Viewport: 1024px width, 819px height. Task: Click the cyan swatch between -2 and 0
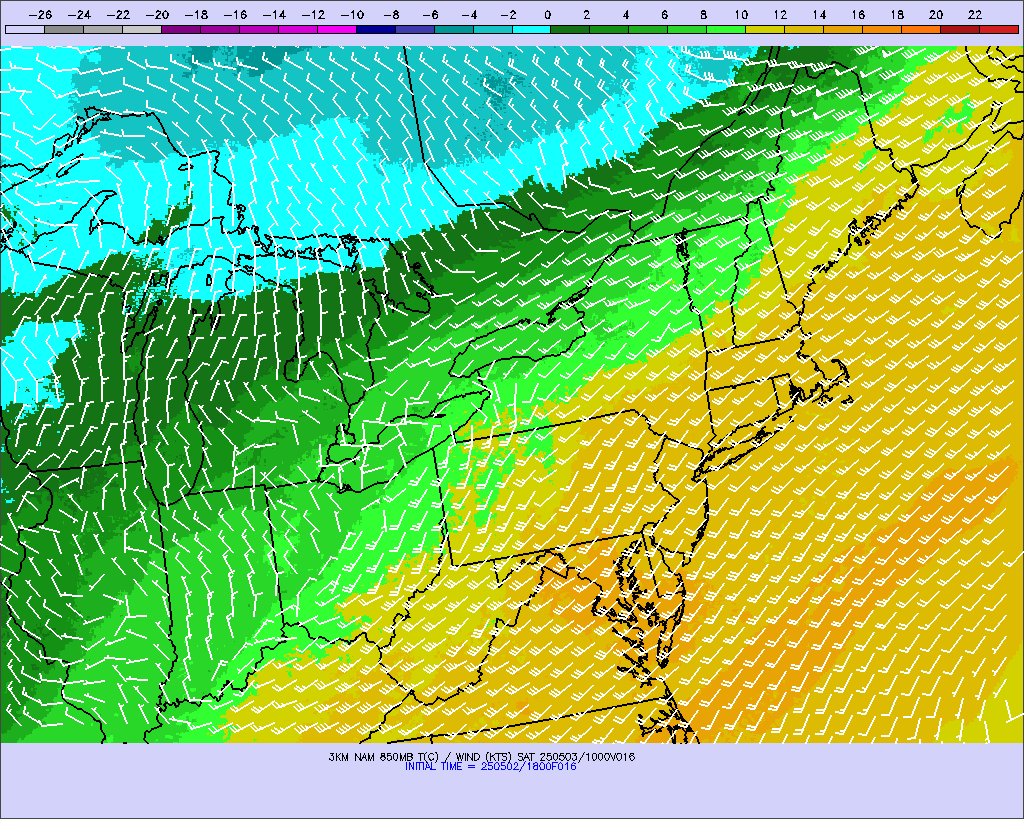[532, 29]
